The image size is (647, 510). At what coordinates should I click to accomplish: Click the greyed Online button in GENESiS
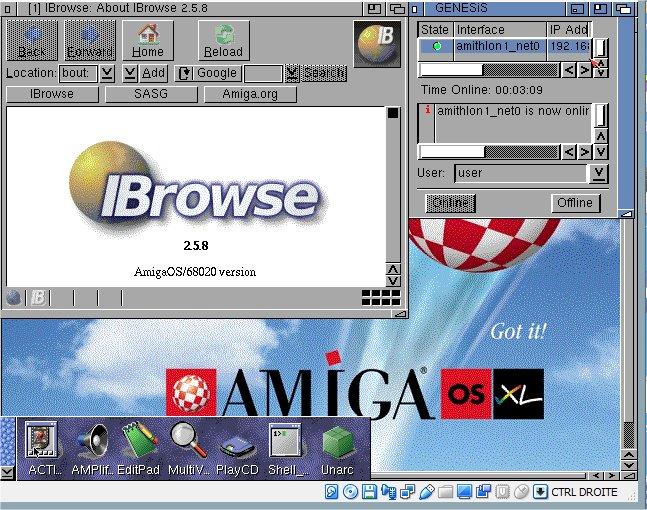[x=451, y=203]
